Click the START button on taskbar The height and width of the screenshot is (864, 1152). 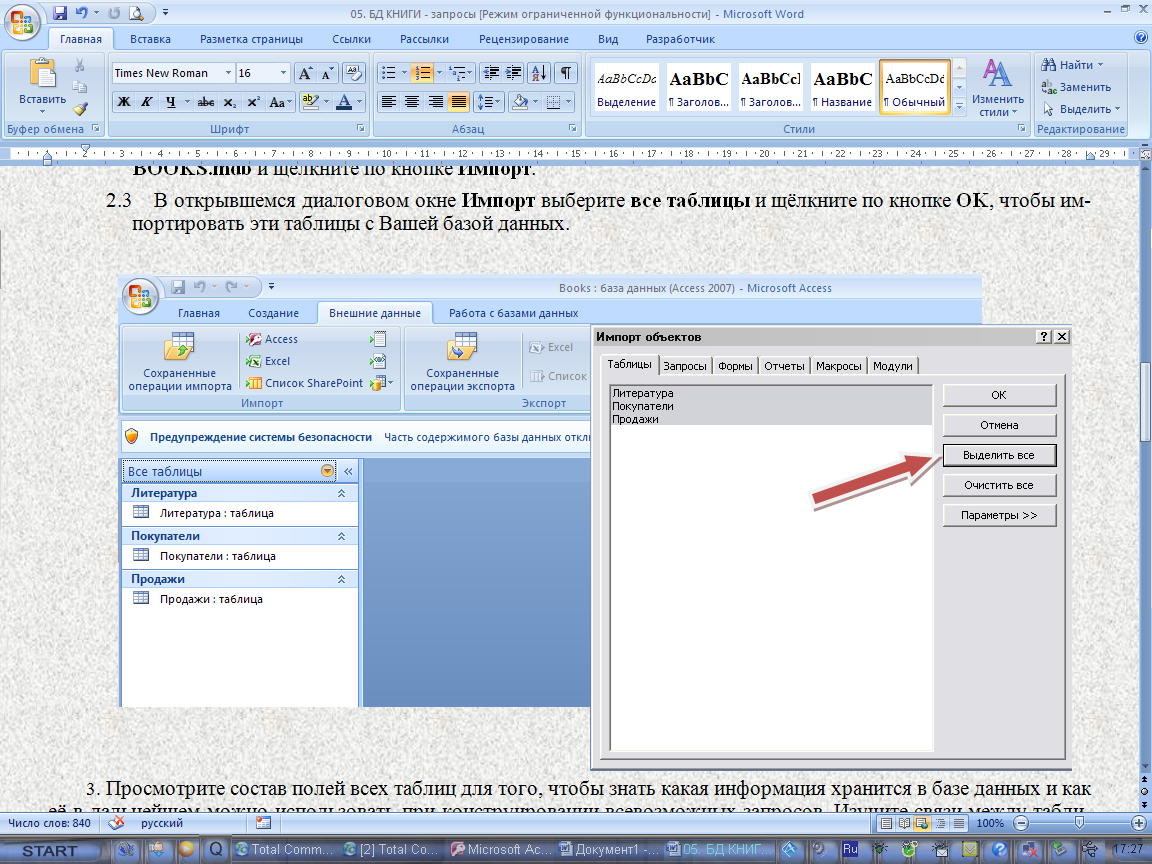pos(50,850)
